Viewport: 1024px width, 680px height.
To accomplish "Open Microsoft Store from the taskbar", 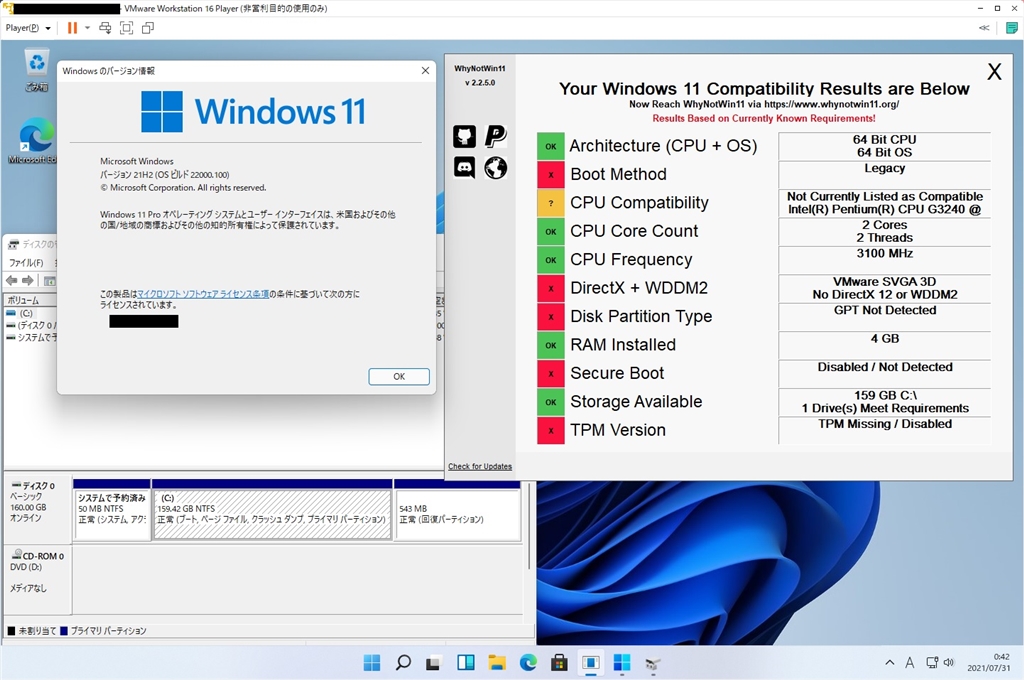I will 559,662.
